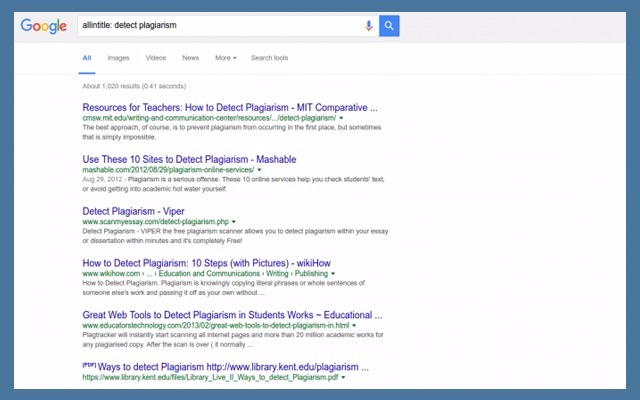
Task: Select the All results tab
Action: pos(87,58)
